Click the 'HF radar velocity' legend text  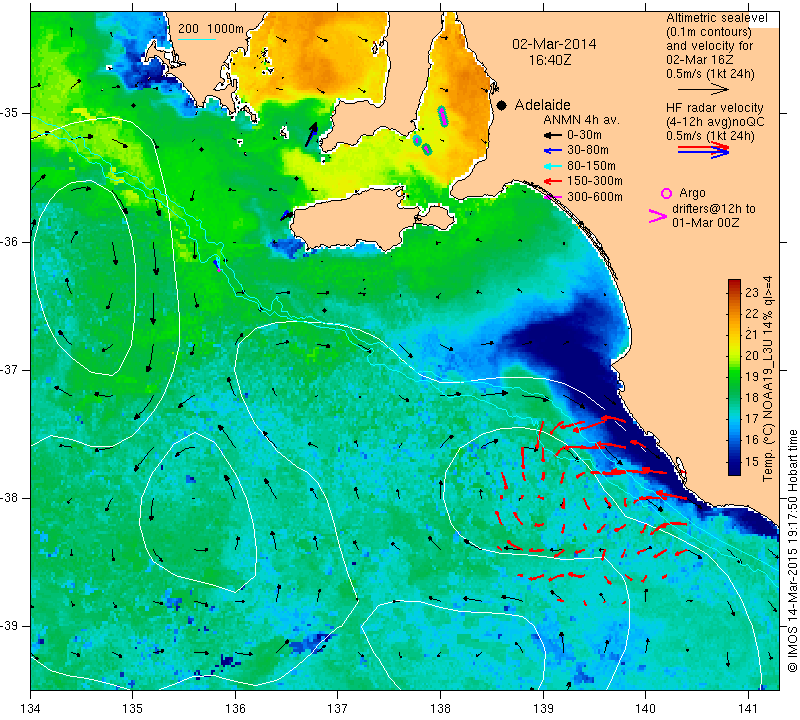714,108
